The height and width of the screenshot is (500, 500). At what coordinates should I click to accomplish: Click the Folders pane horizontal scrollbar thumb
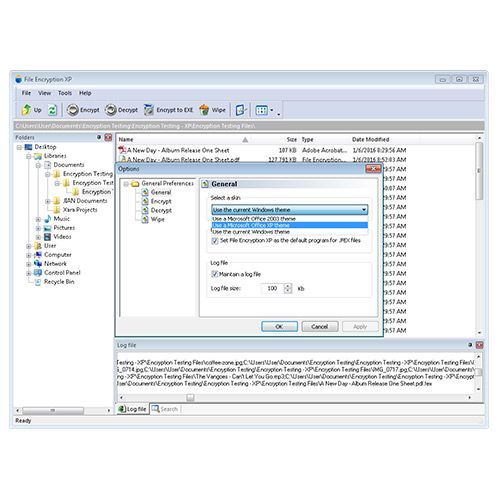point(53,410)
